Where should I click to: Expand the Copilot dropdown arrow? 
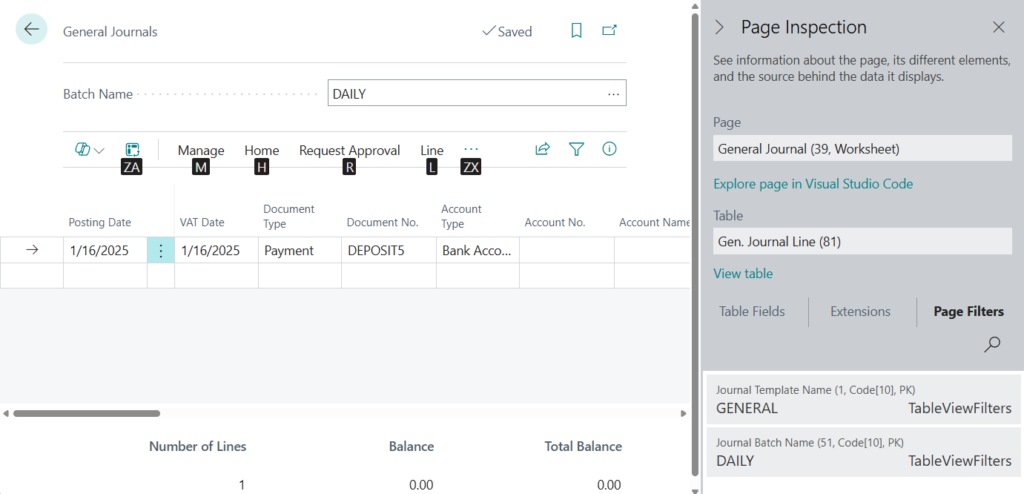[99, 151]
